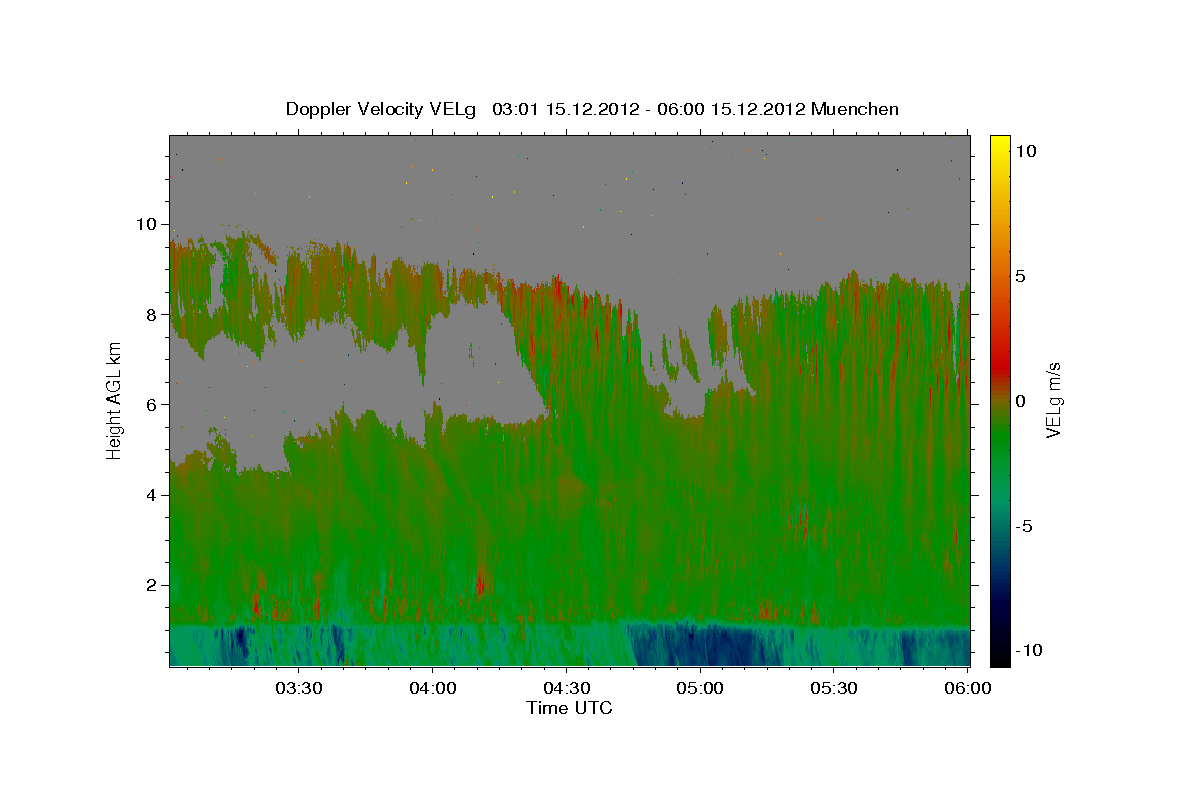Viewport: 1200px width, 800px height.
Task: Click the '04:00' time tick label
Action: click(433, 689)
